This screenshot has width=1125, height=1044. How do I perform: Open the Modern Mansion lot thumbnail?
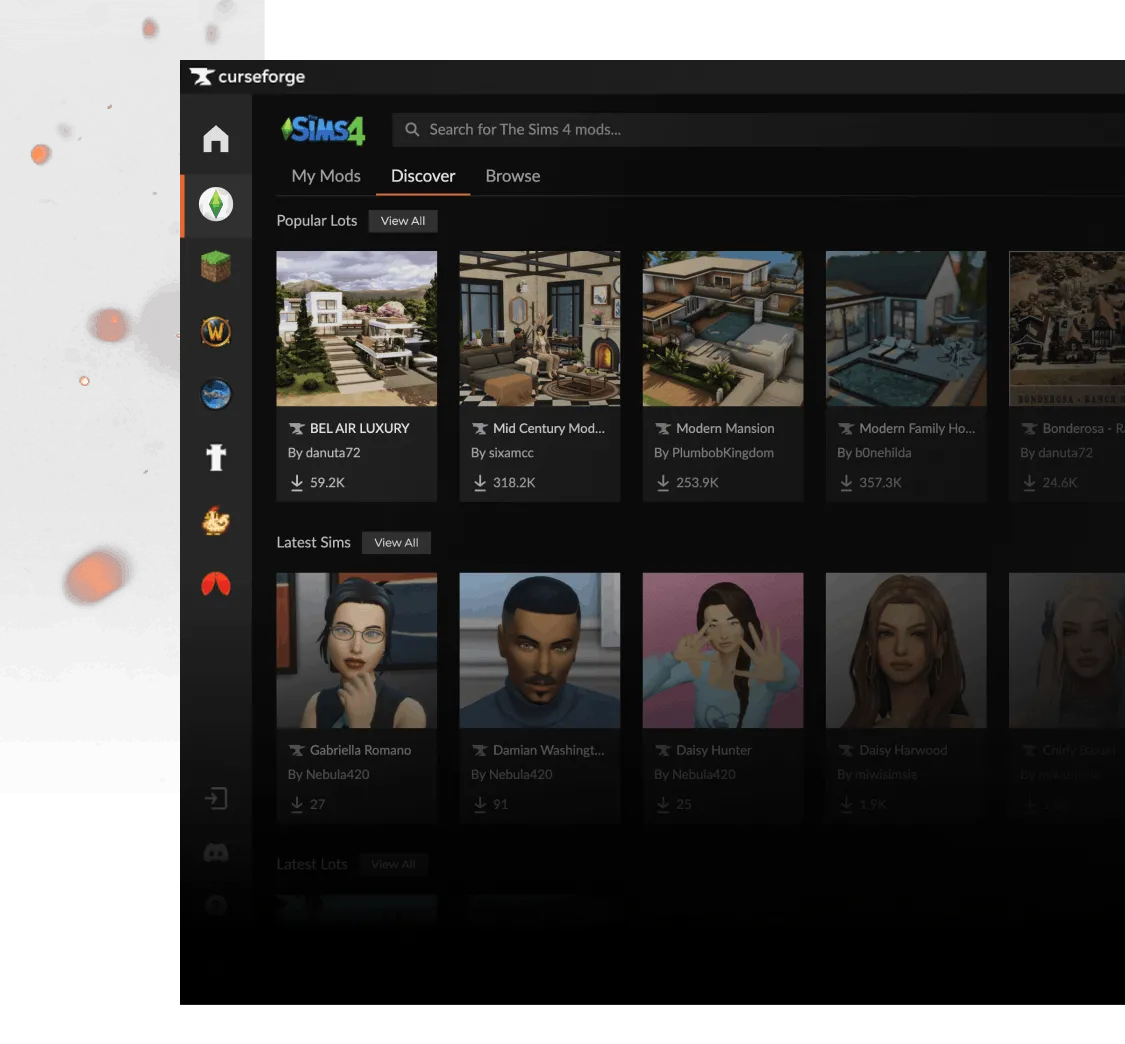723,329
